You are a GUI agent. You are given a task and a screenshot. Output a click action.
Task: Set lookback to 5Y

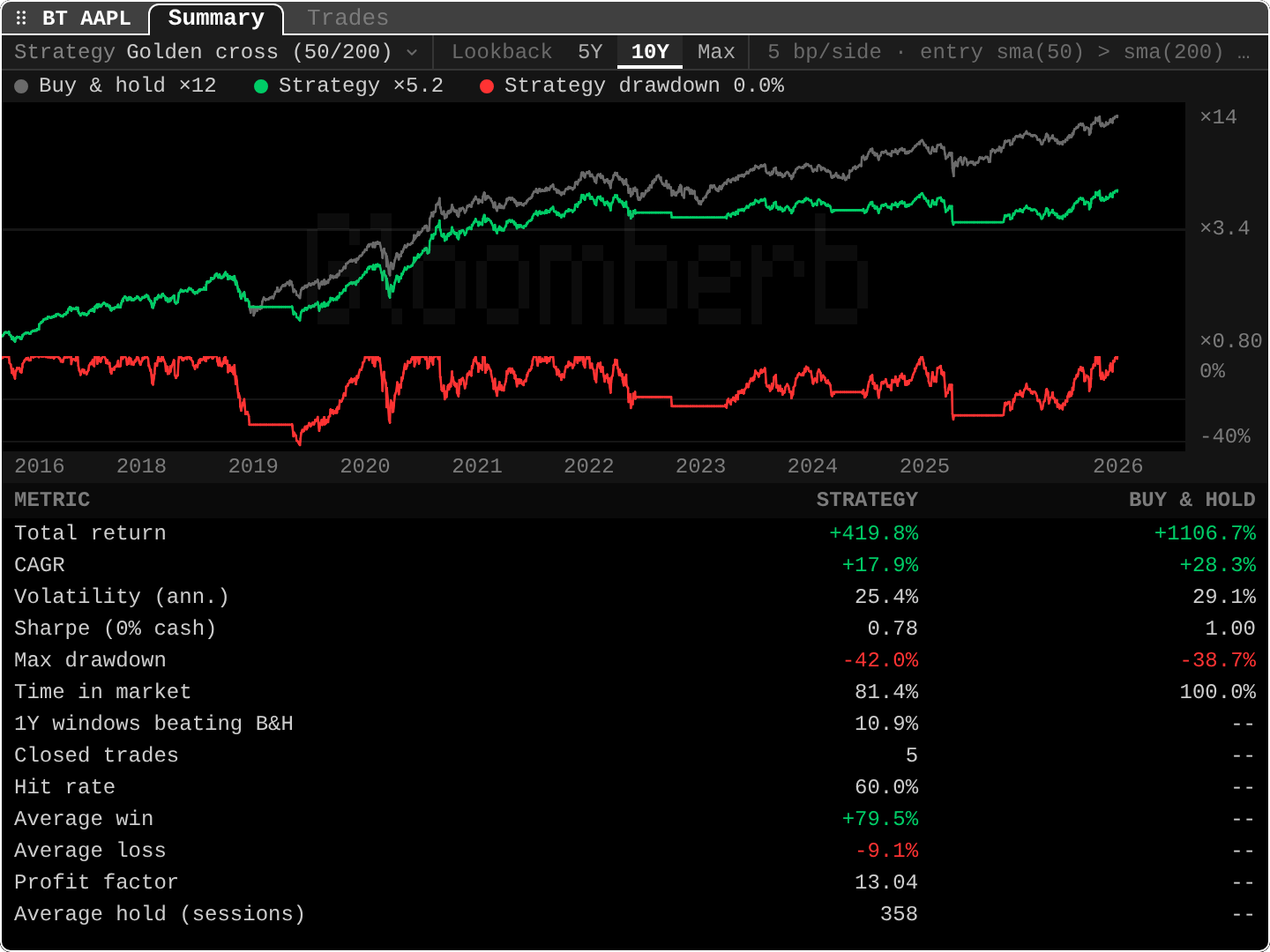[x=590, y=52]
